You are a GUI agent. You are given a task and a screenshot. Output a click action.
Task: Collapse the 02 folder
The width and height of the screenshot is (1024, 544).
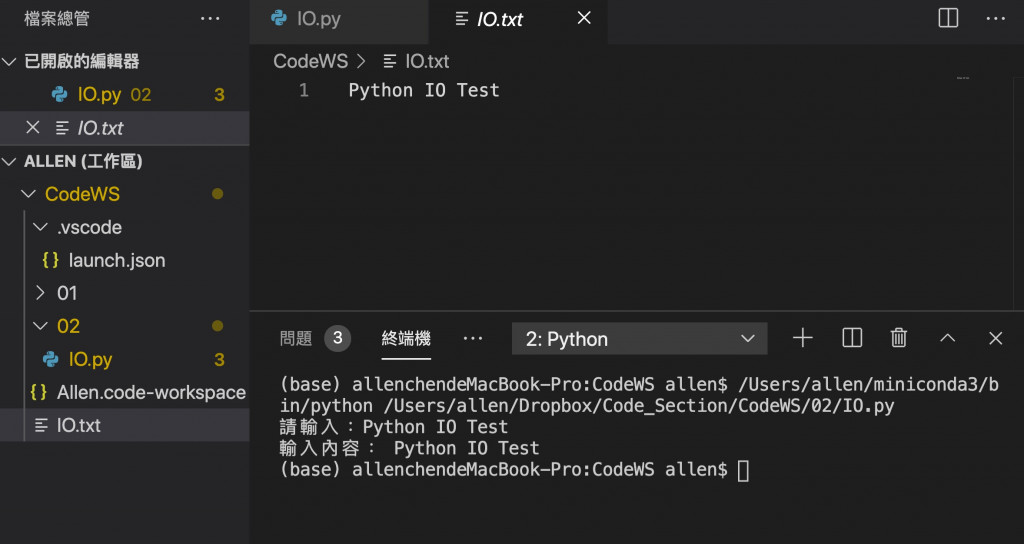pos(68,326)
